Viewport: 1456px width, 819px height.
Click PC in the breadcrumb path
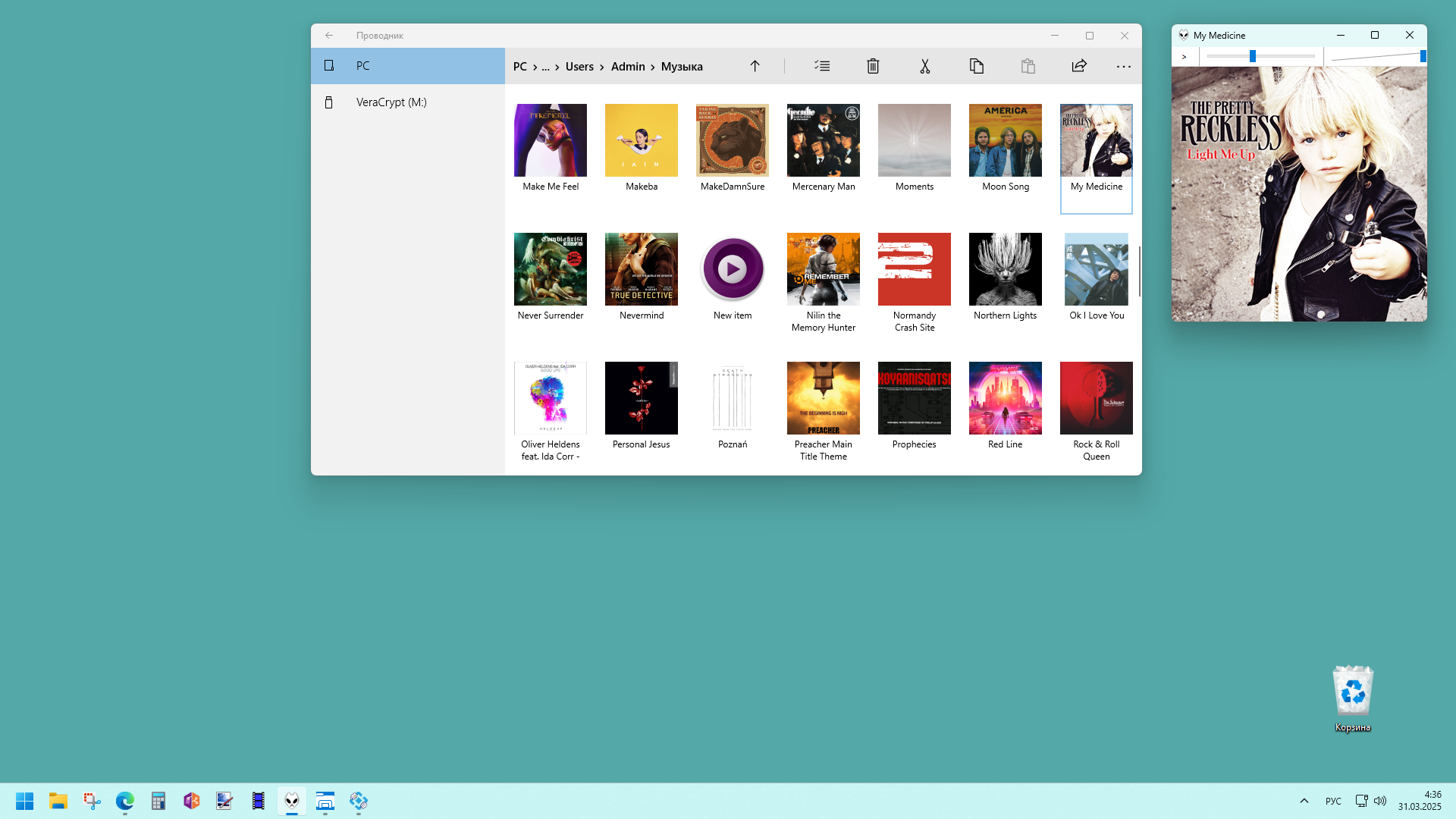[x=520, y=67]
